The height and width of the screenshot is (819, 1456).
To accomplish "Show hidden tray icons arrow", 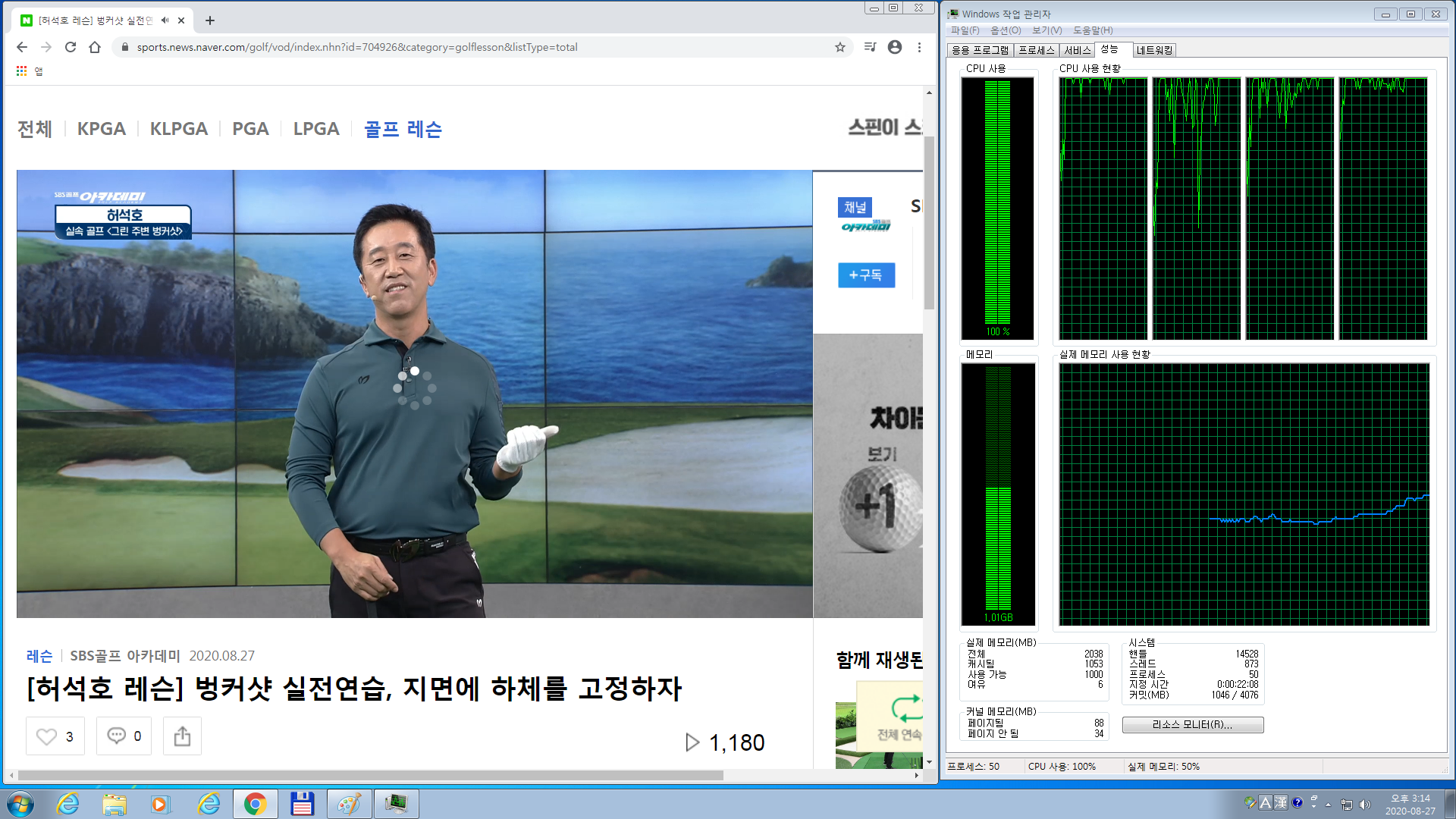I will tap(1329, 804).
